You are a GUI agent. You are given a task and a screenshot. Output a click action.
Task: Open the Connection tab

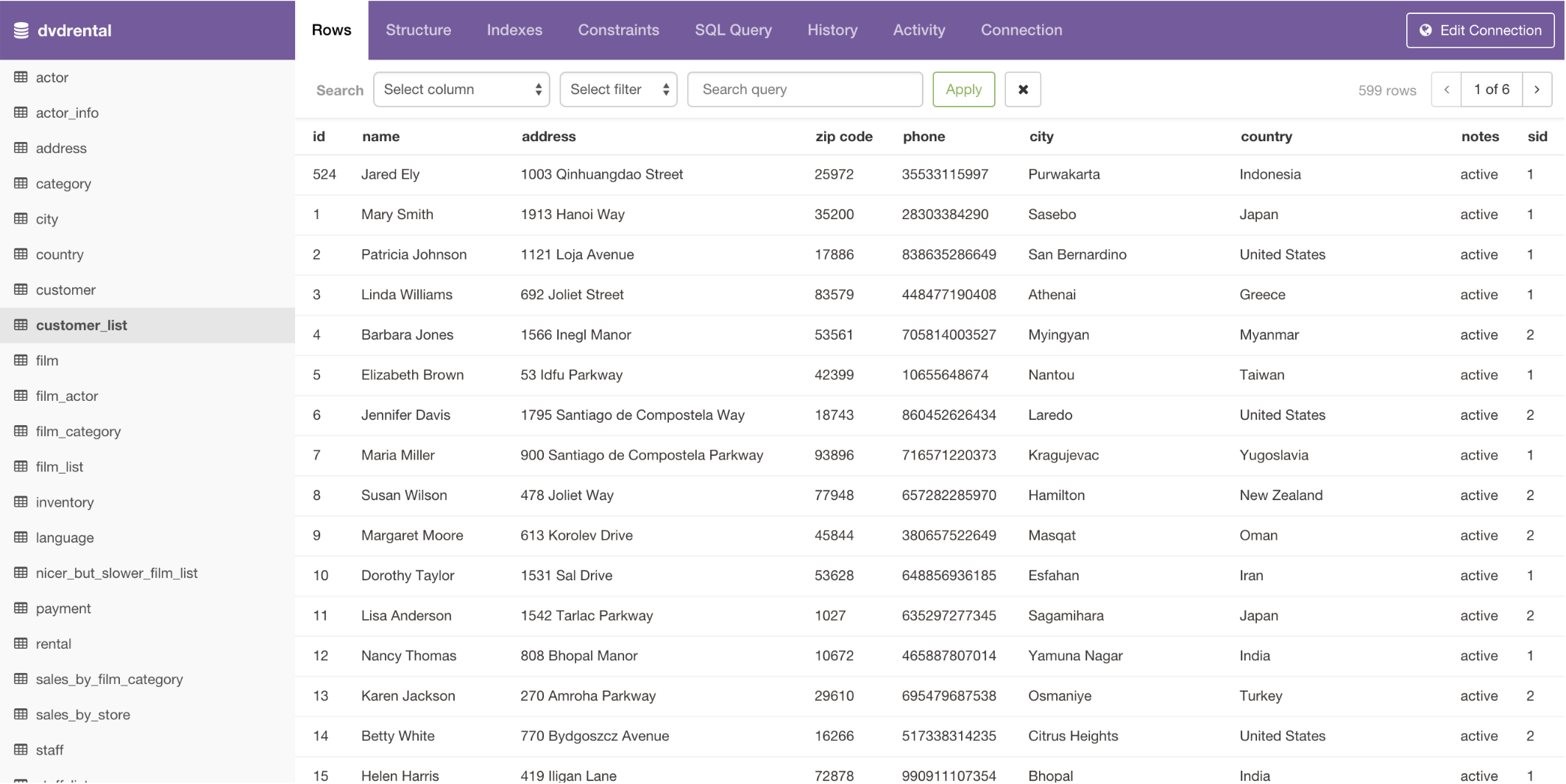point(1021,30)
